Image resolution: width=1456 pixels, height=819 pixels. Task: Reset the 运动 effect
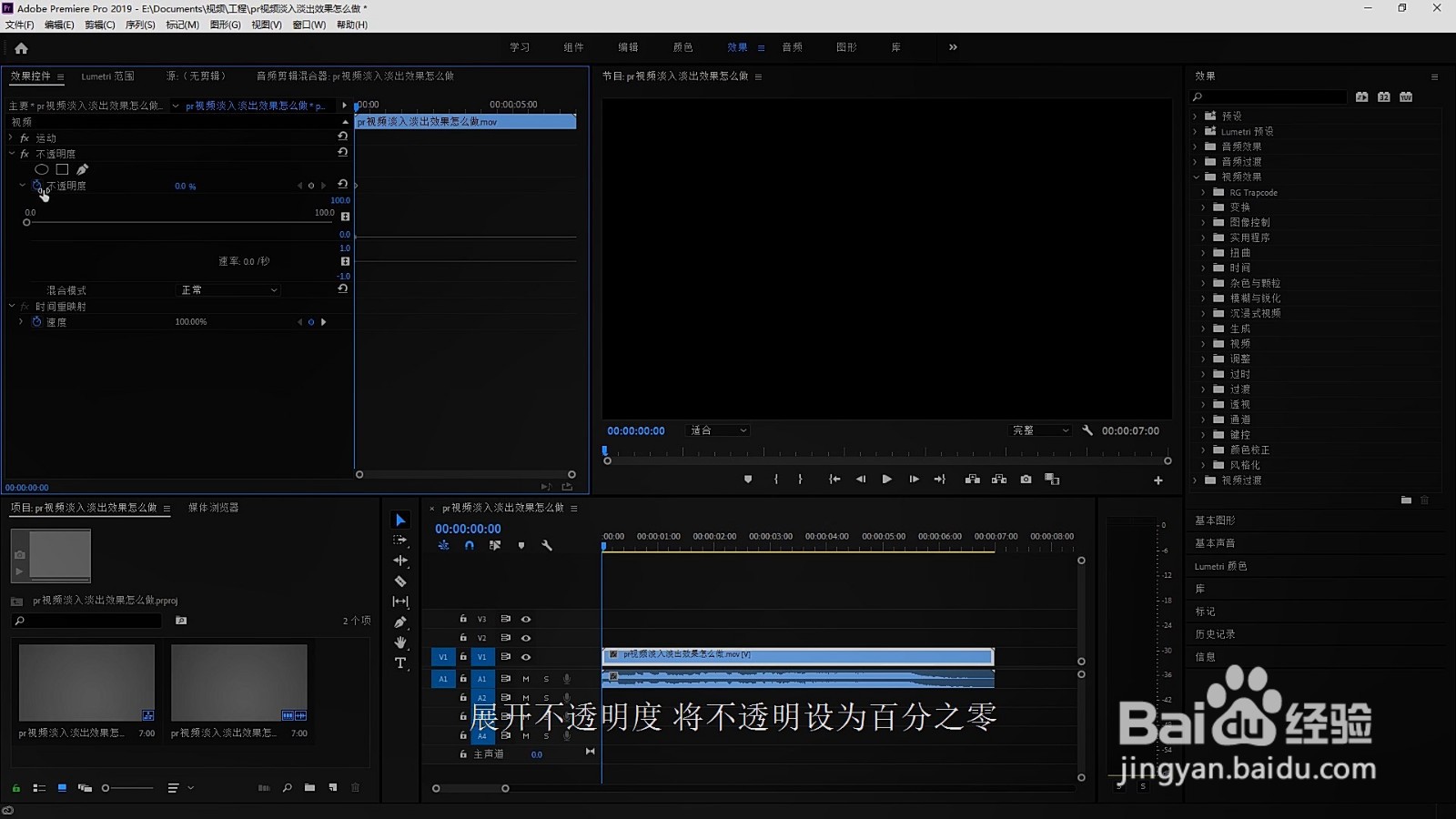[x=343, y=136]
